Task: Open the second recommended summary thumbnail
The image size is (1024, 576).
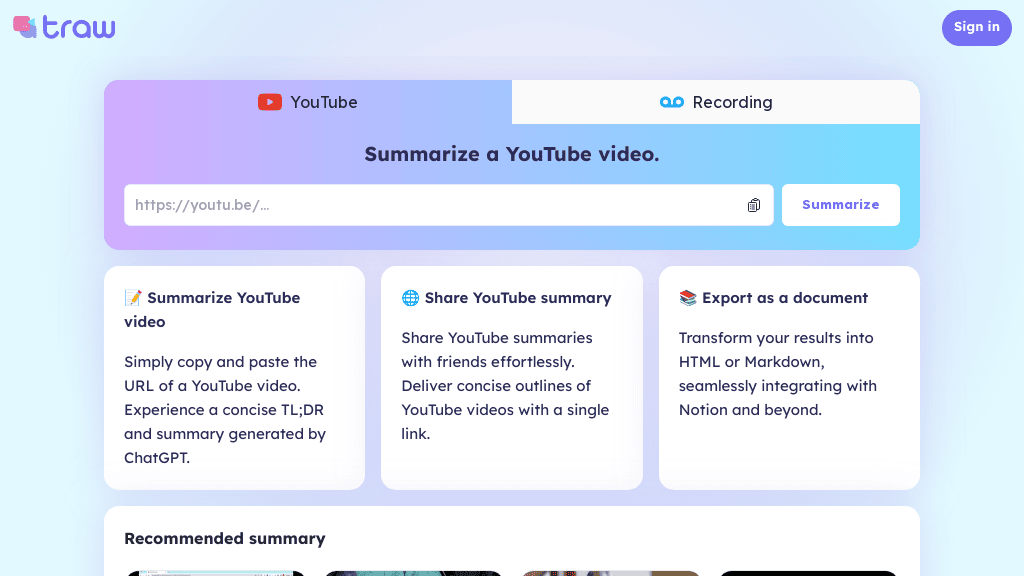Action: [x=412, y=573]
